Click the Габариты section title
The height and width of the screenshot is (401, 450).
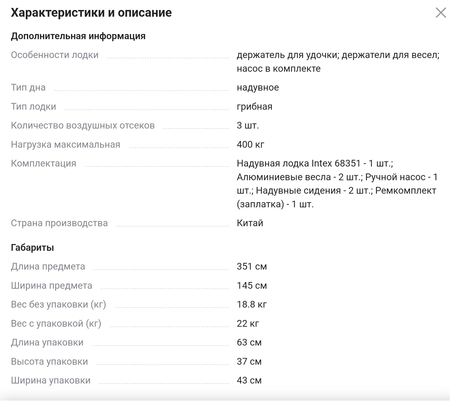tap(32, 248)
